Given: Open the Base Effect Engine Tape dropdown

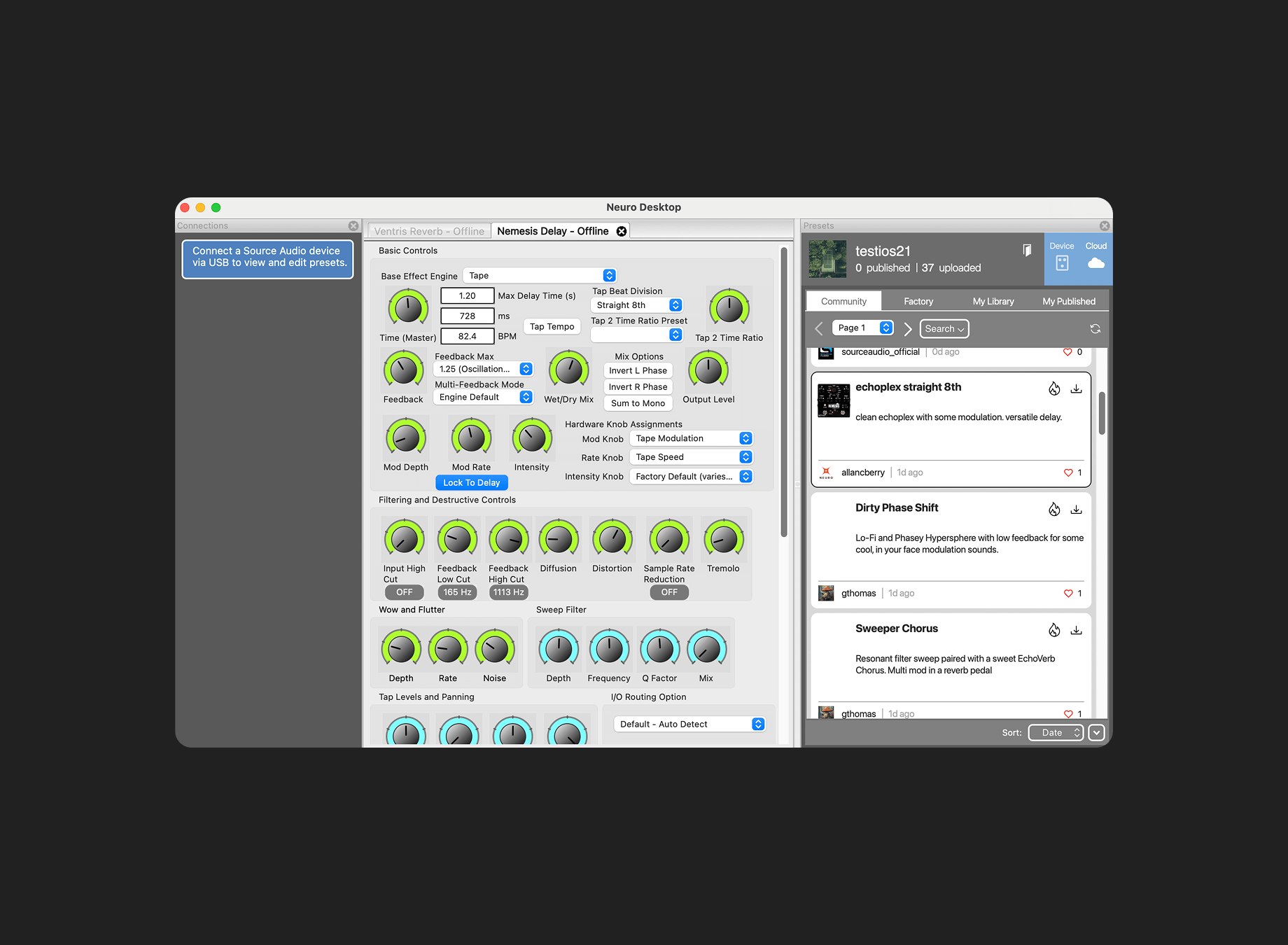Looking at the screenshot, I should click(540, 276).
